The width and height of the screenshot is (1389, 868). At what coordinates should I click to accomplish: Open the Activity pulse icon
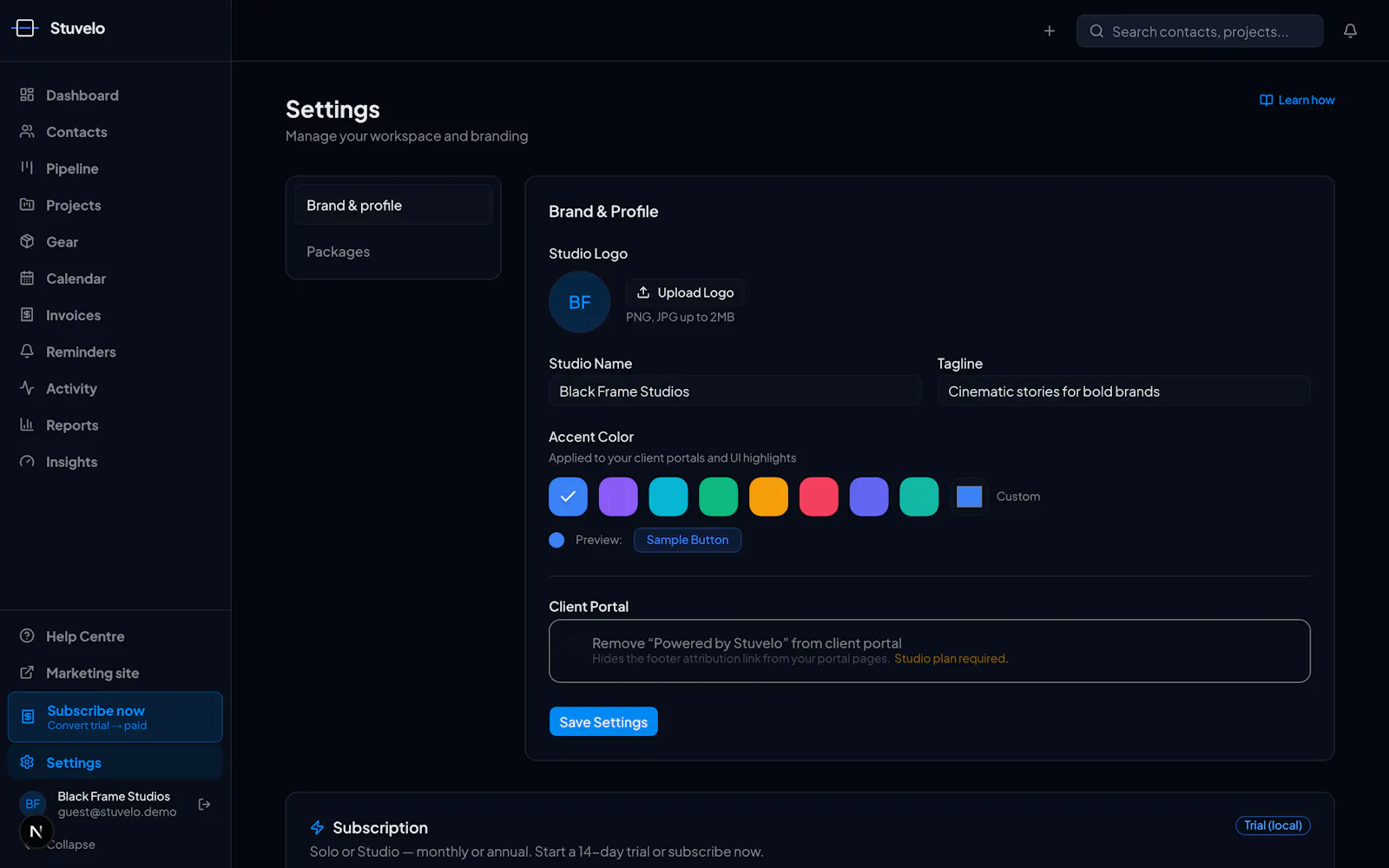pos(27,388)
